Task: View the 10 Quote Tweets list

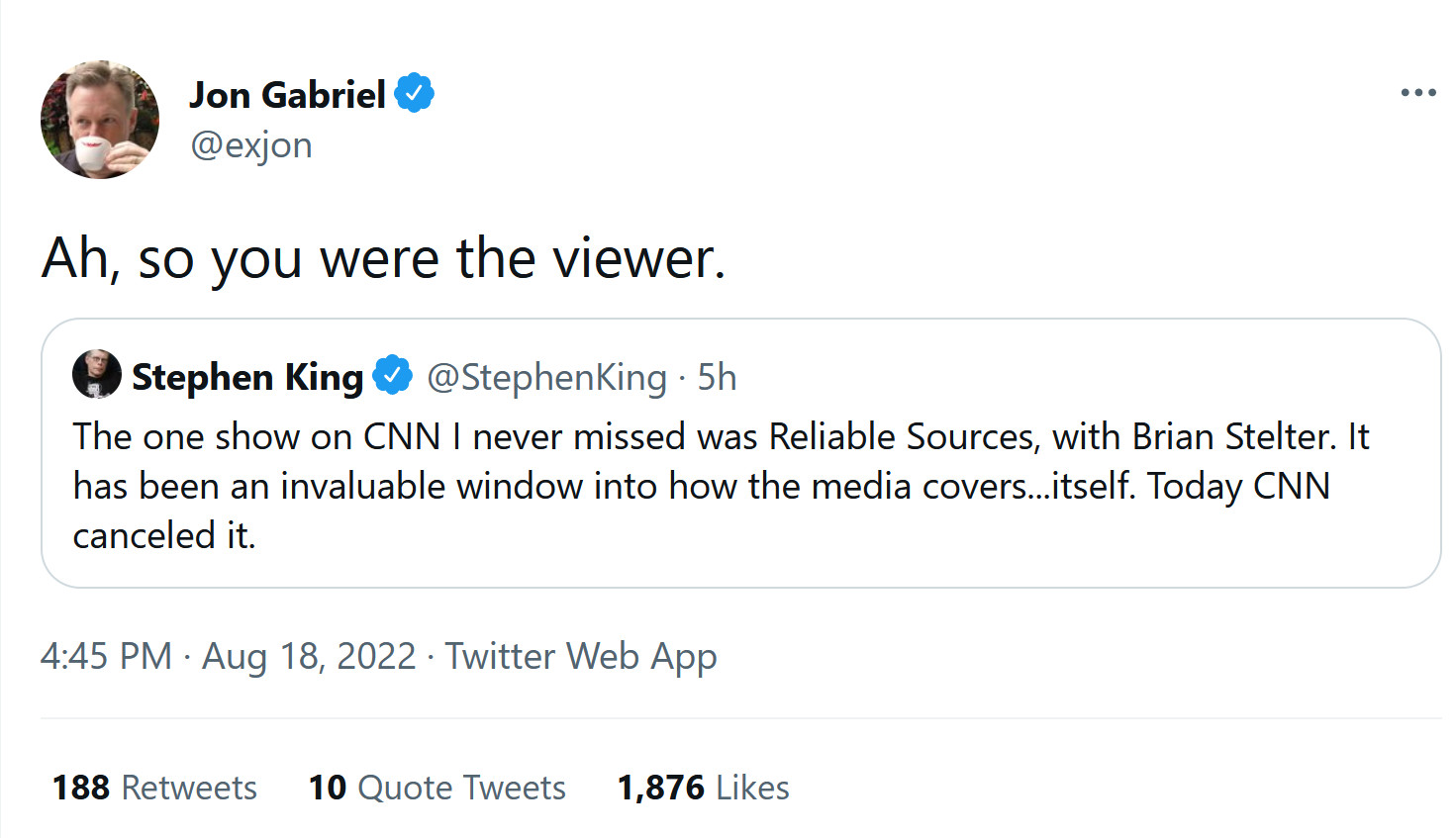Action: [437, 788]
